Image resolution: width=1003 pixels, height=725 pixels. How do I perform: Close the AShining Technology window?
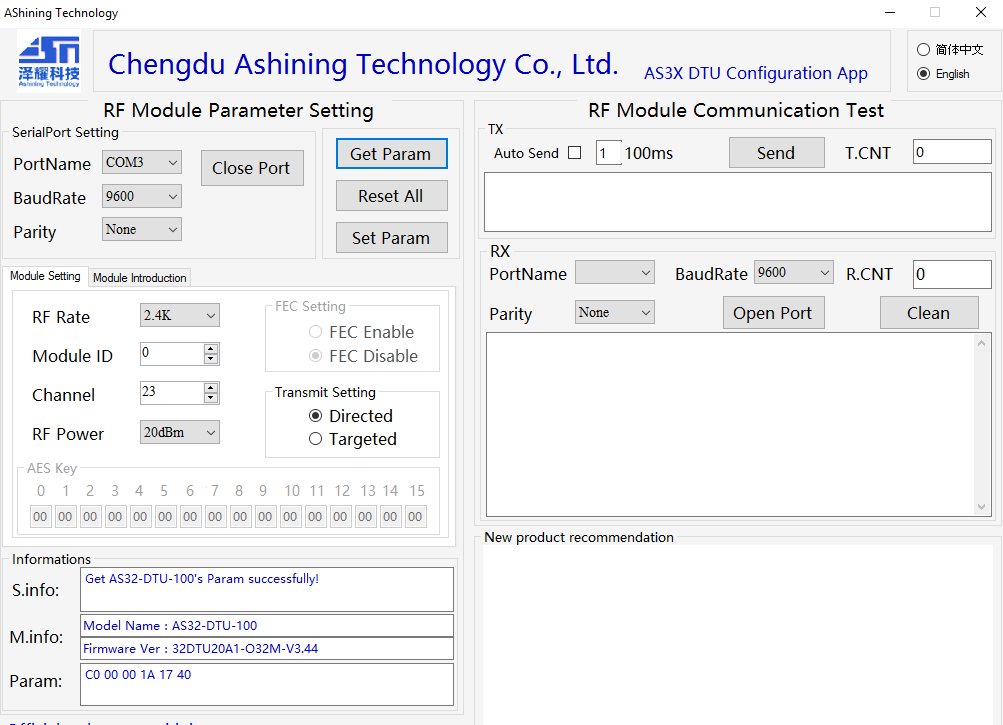point(981,12)
